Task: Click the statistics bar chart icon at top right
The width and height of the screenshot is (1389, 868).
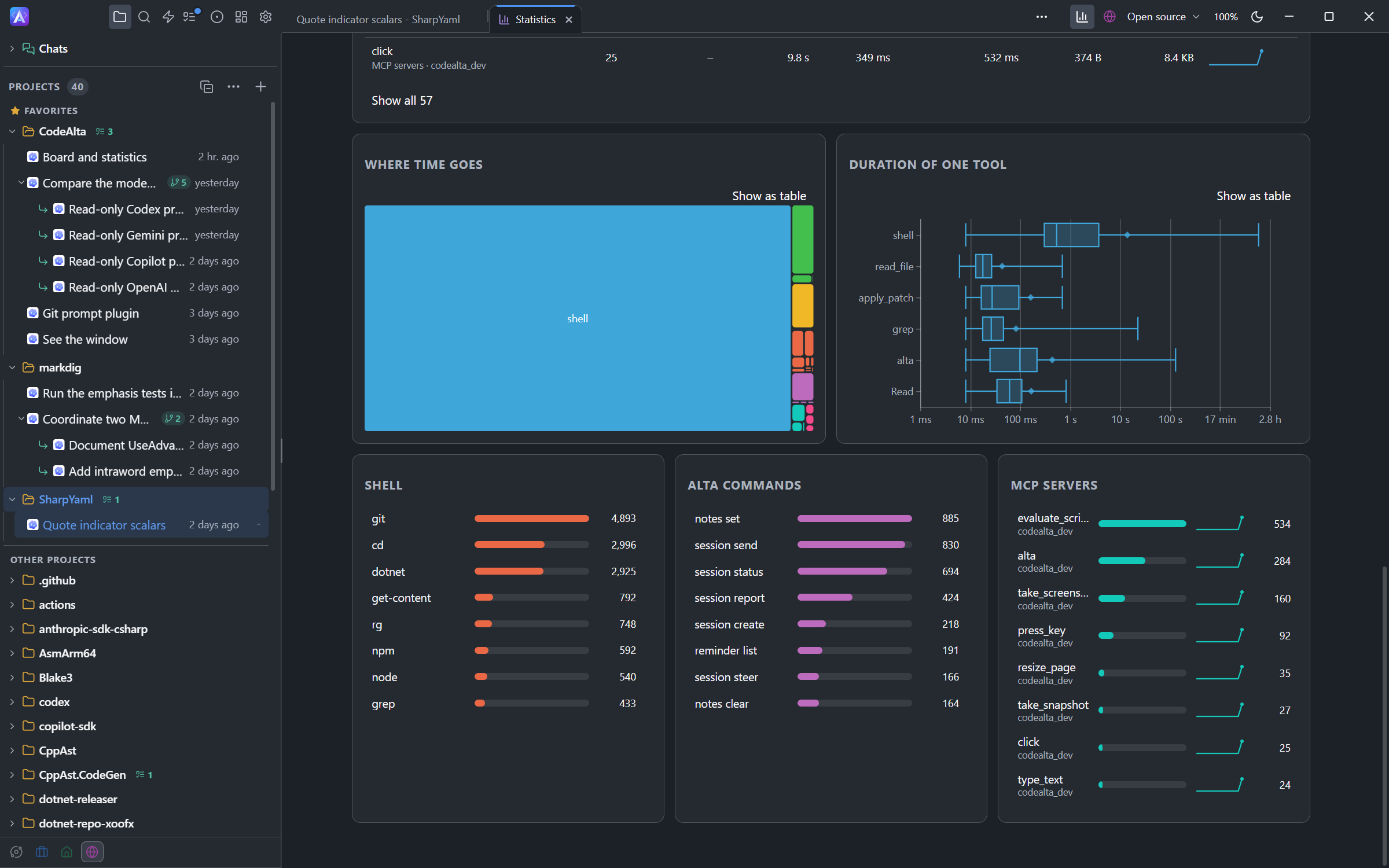Action: tap(1082, 17)
